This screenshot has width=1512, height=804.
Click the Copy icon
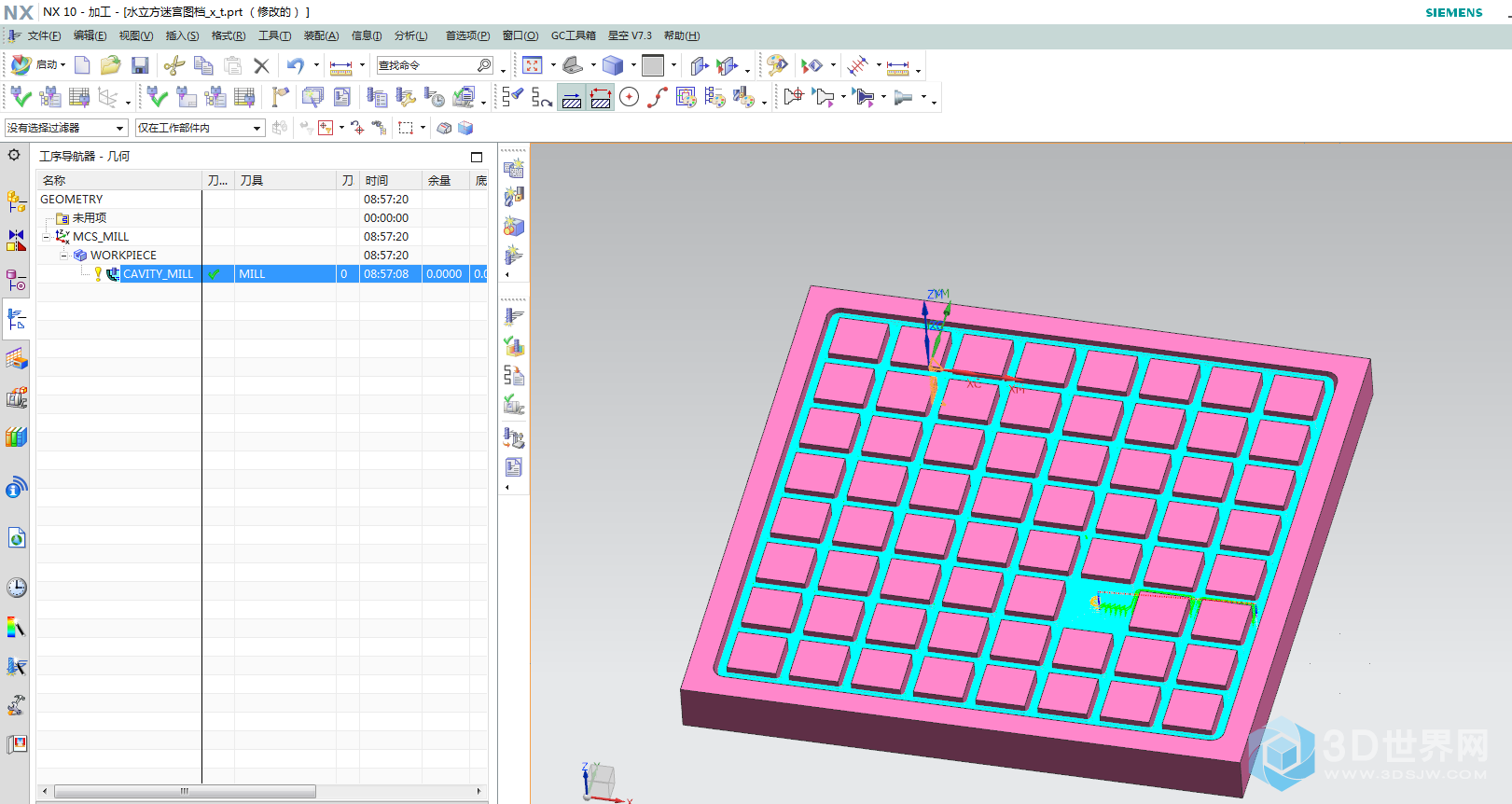tap(203, 65)
